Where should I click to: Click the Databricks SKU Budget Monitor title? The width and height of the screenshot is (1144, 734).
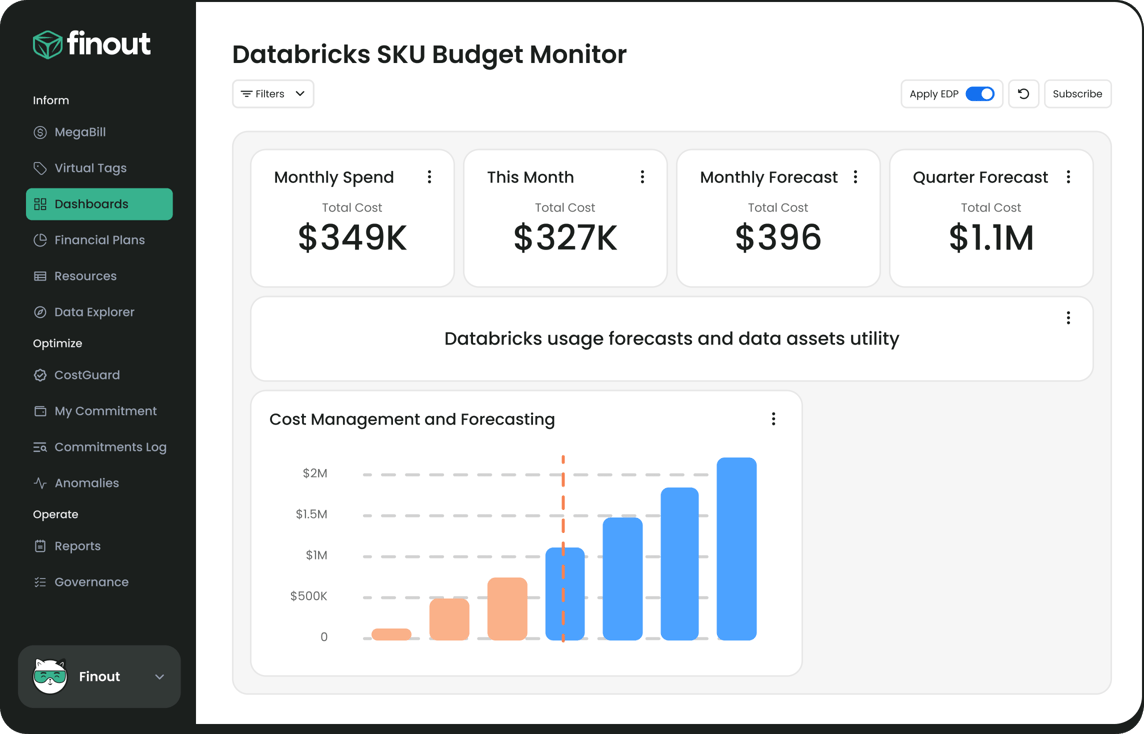(x=429, y=55)
